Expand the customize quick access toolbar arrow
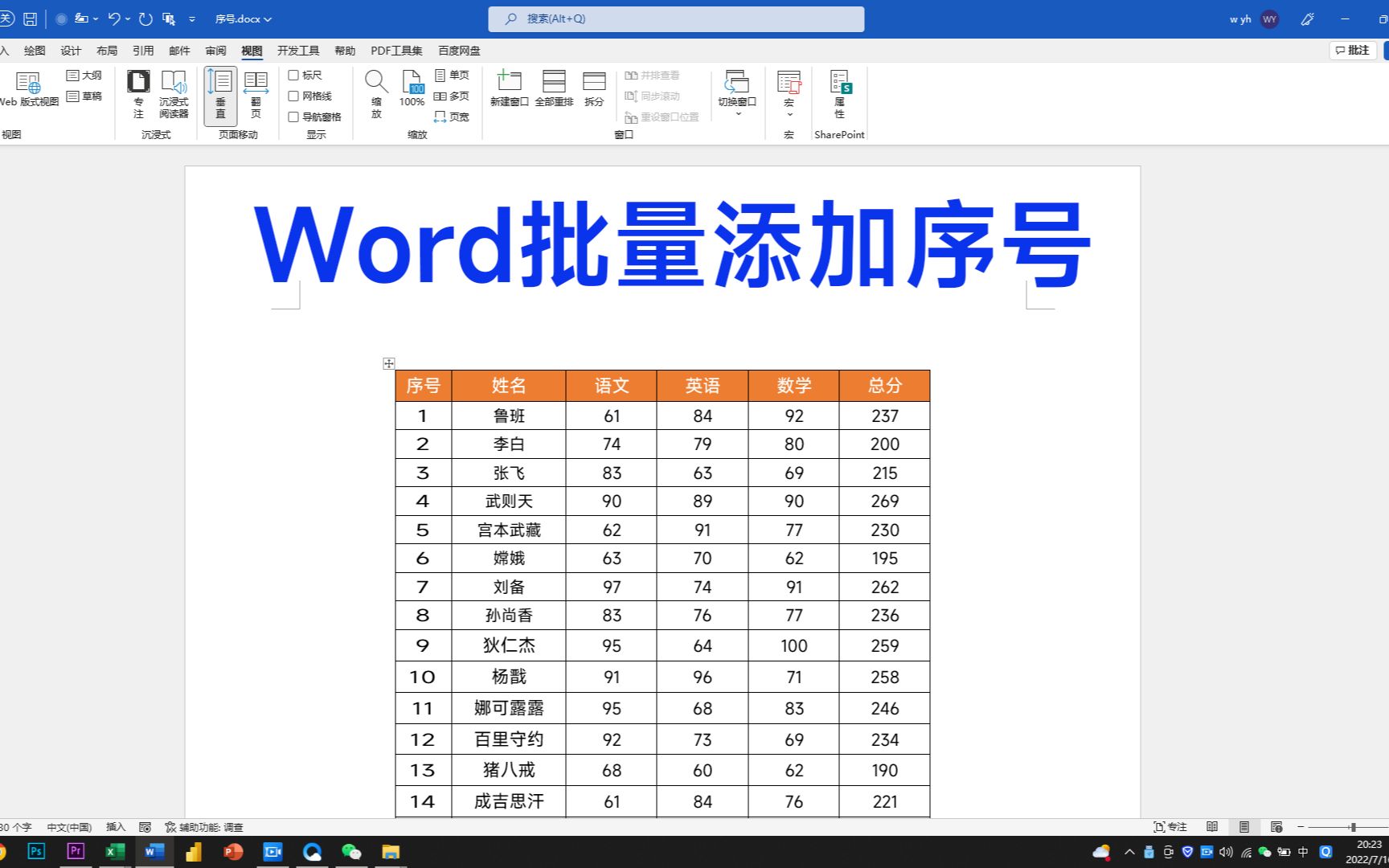 [192, 18]
